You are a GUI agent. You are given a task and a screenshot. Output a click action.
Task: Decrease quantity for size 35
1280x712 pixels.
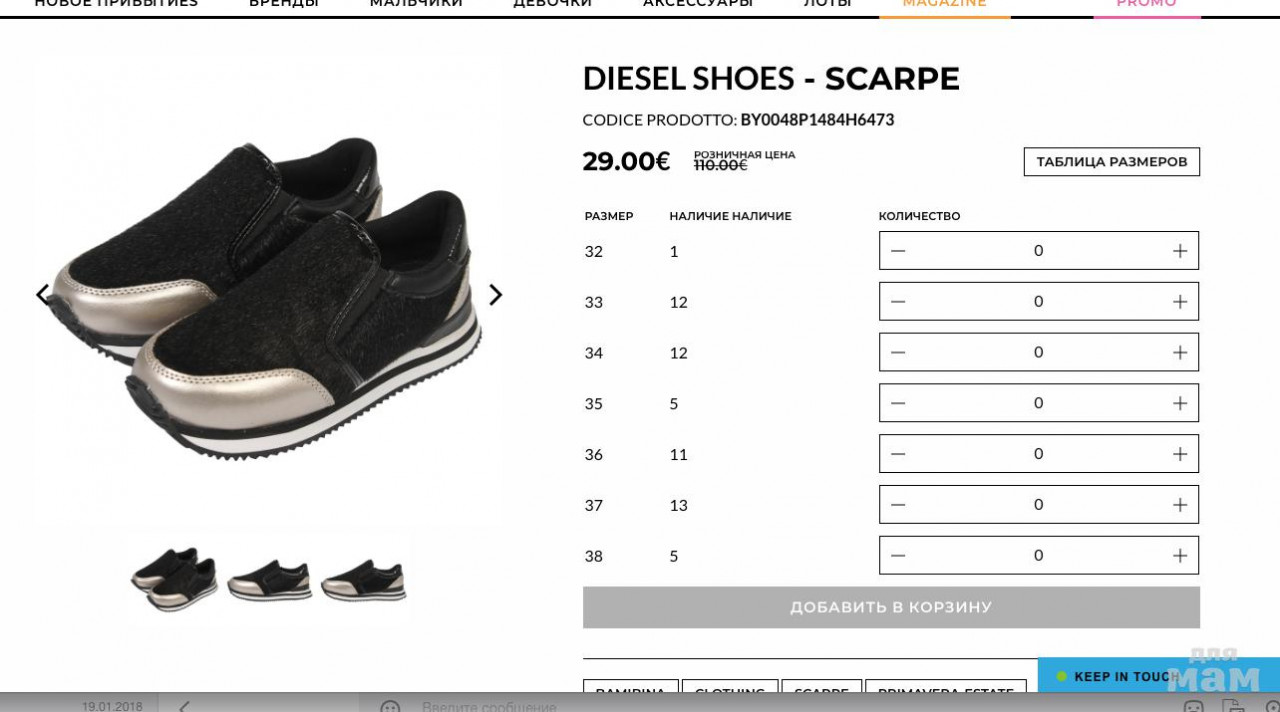[x=898, y=403]
